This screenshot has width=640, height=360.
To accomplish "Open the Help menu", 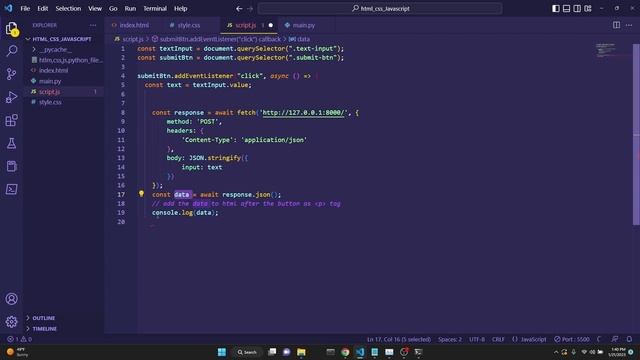I will click(180, 9).
